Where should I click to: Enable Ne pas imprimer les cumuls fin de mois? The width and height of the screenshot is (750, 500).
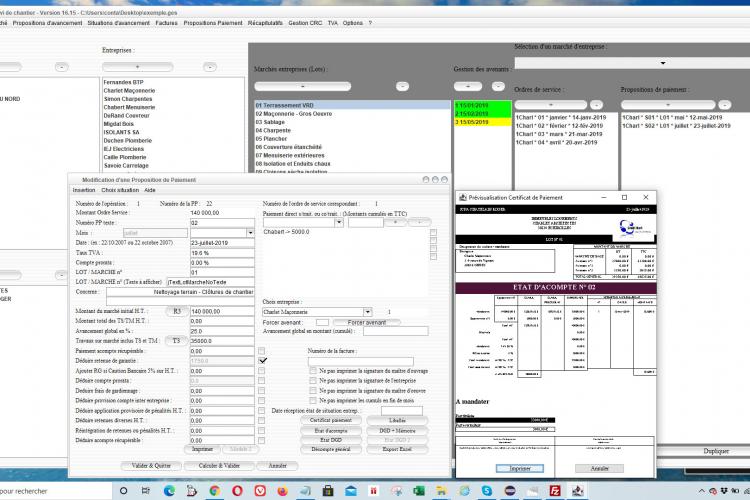tap(313, 400)
